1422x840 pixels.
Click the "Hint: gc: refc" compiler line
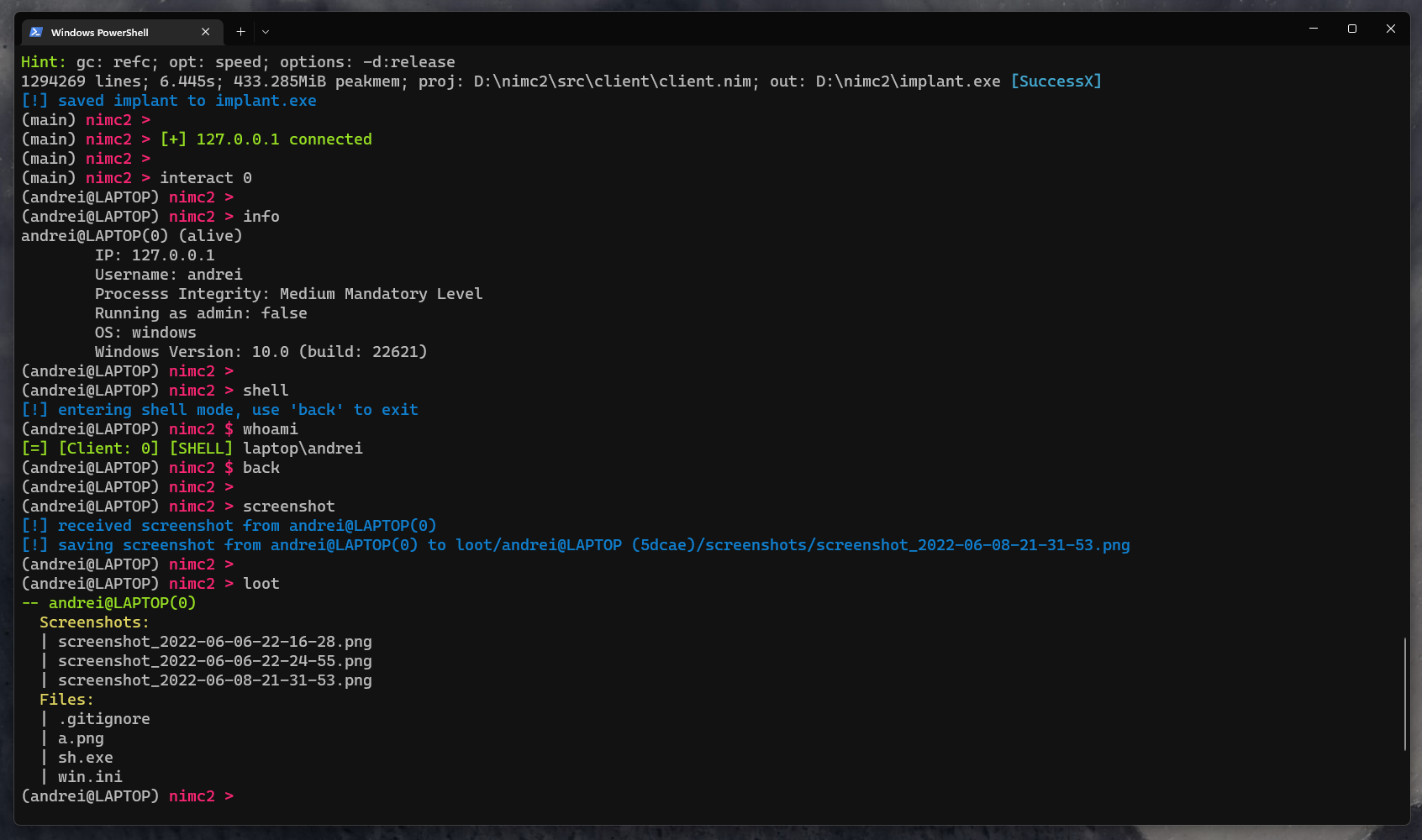(238, 62)
